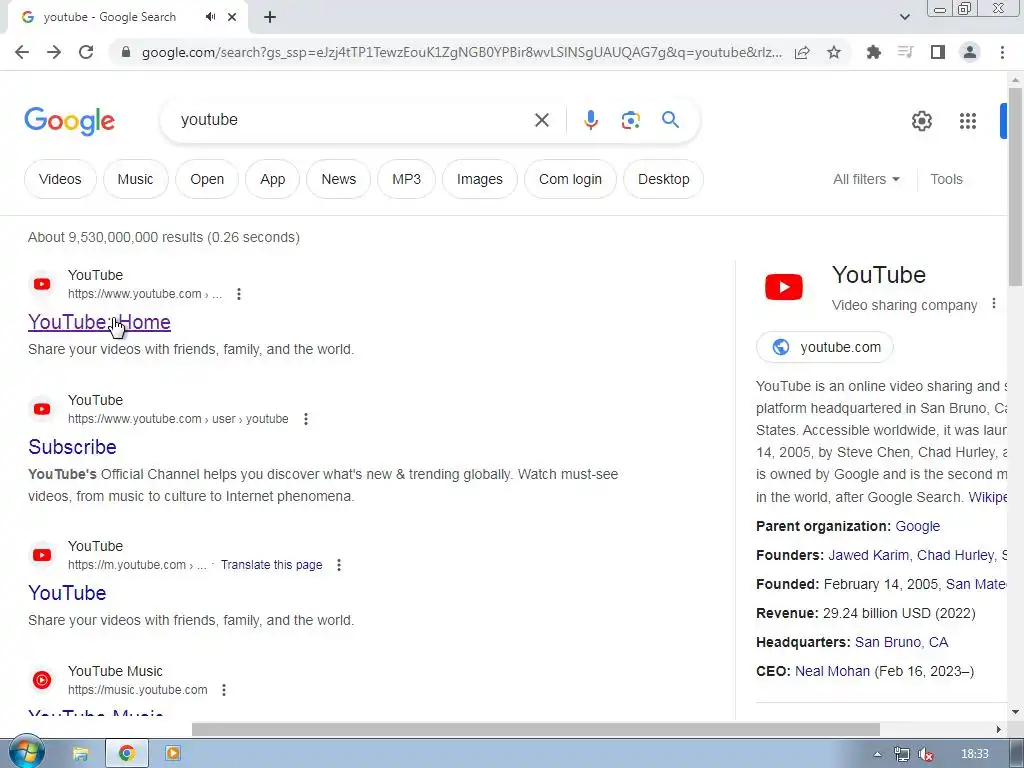Click the horizontal scrollbar right arrow
This screenshot has width=1024, height=768.
pyautogui.click(x=999, y=729)
